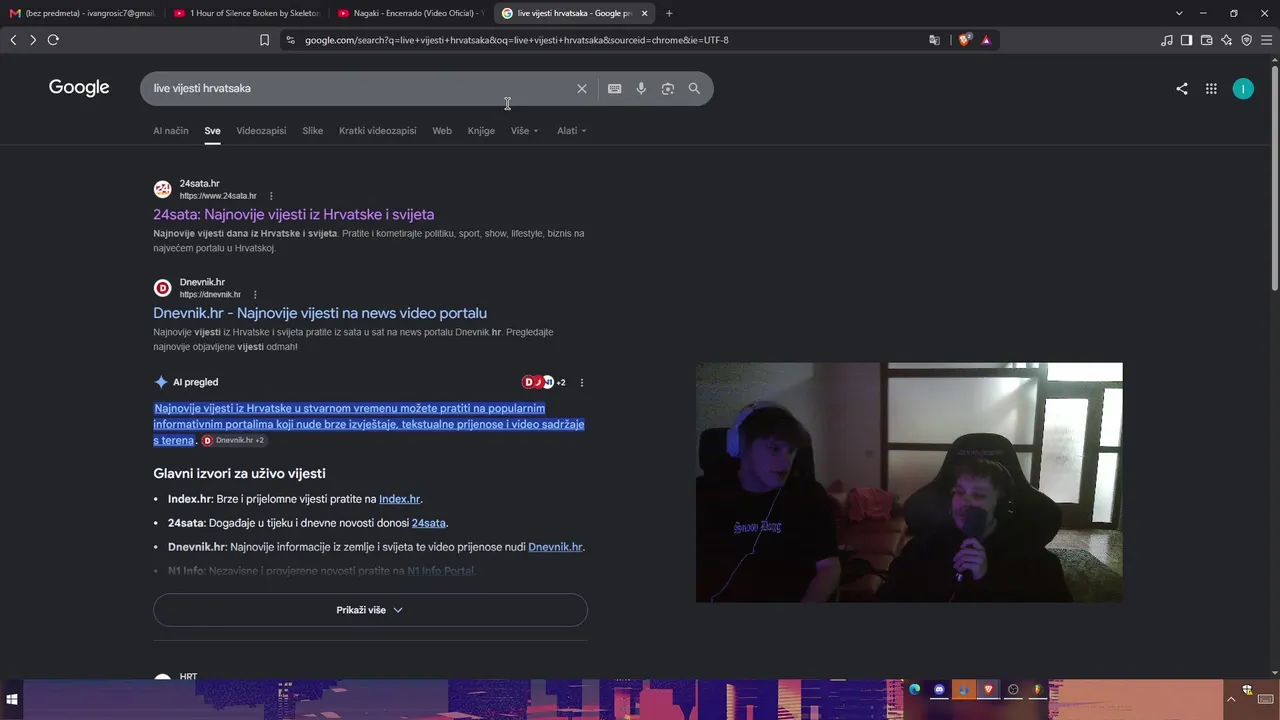Select the Sve results tab

pos(212,131)
